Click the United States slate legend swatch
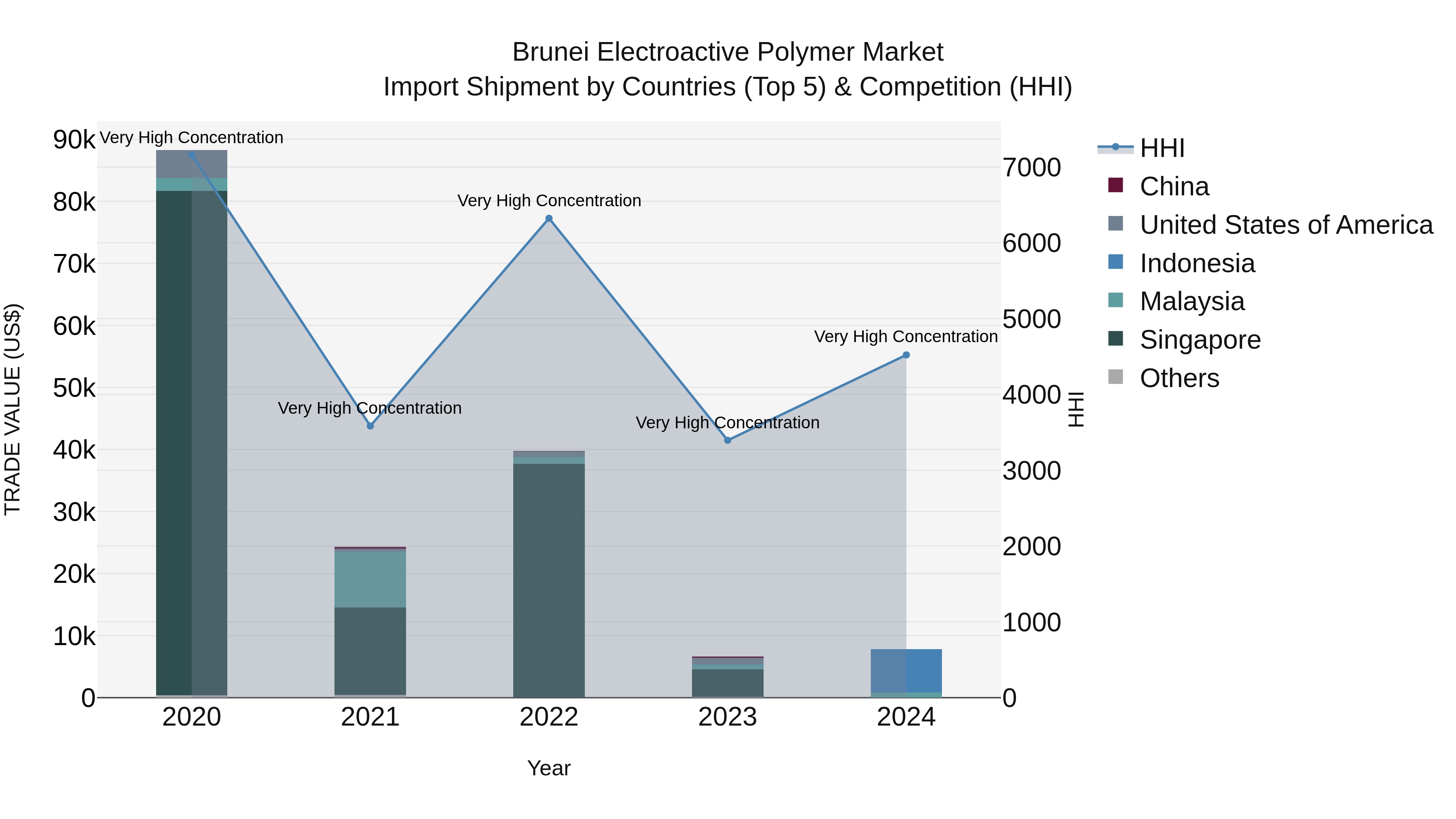 (1116, 223)
